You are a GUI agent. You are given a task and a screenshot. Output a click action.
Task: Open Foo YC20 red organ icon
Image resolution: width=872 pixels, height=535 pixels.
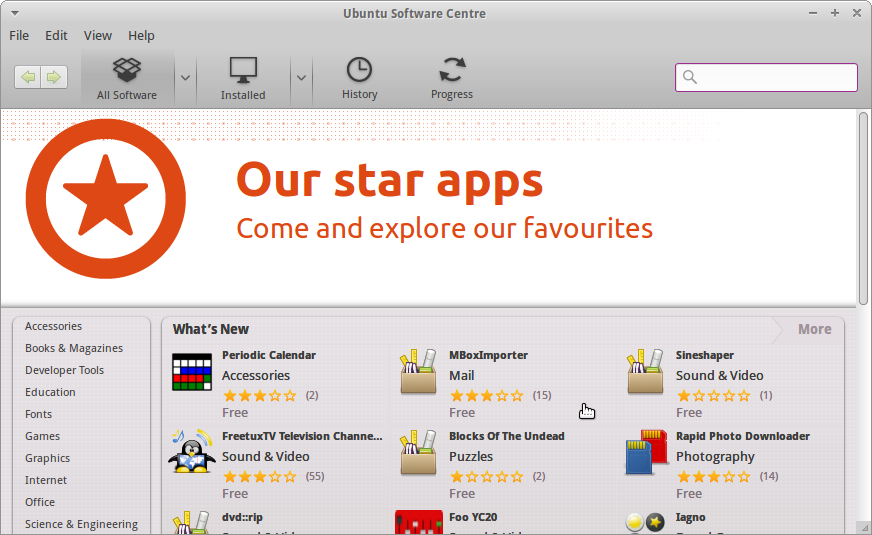point(419,523)
